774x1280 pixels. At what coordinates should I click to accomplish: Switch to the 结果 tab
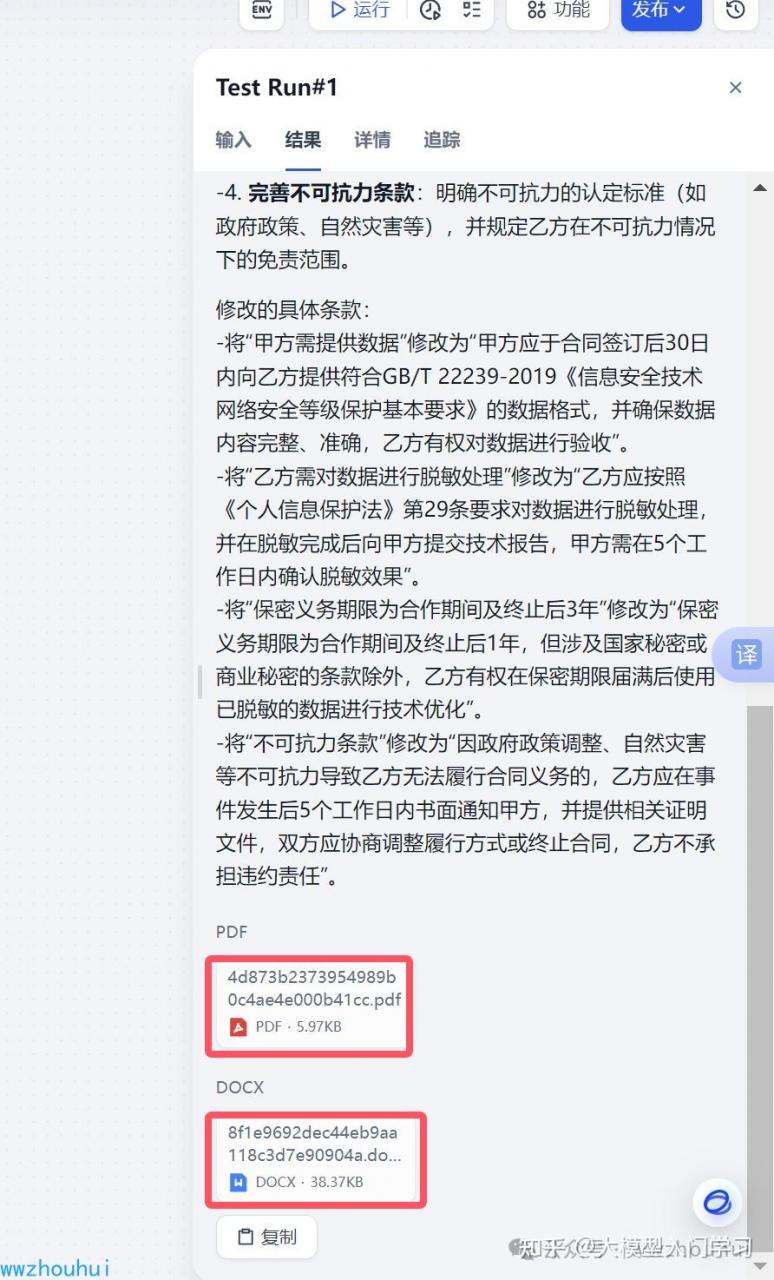(x=303, y=140)
